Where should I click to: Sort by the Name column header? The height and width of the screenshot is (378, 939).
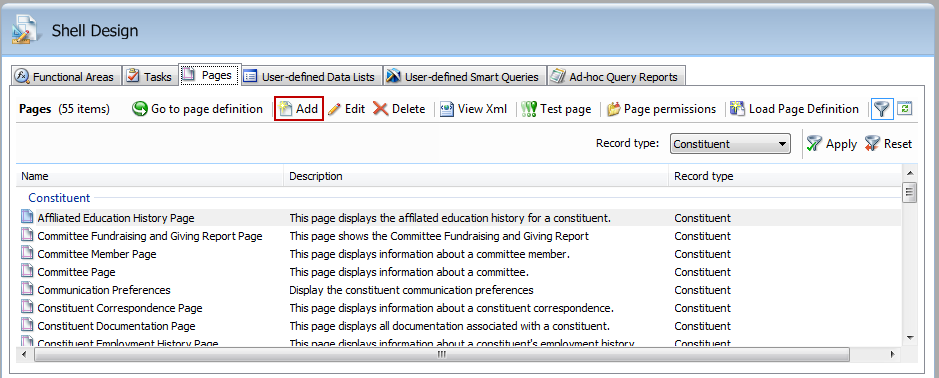click(x=150, y=176)
